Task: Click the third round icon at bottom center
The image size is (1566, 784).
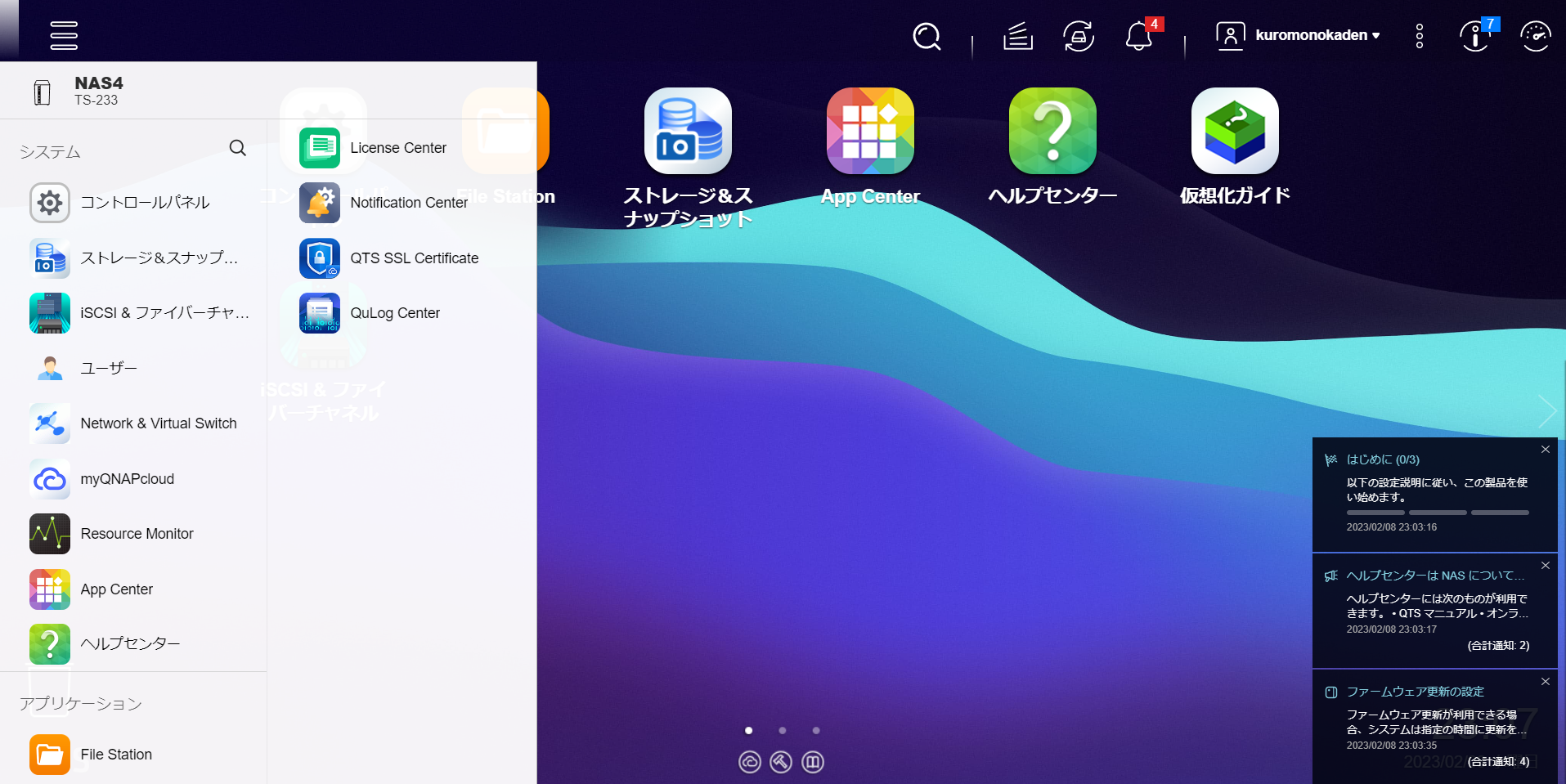Action: click(x=813, y=762)
